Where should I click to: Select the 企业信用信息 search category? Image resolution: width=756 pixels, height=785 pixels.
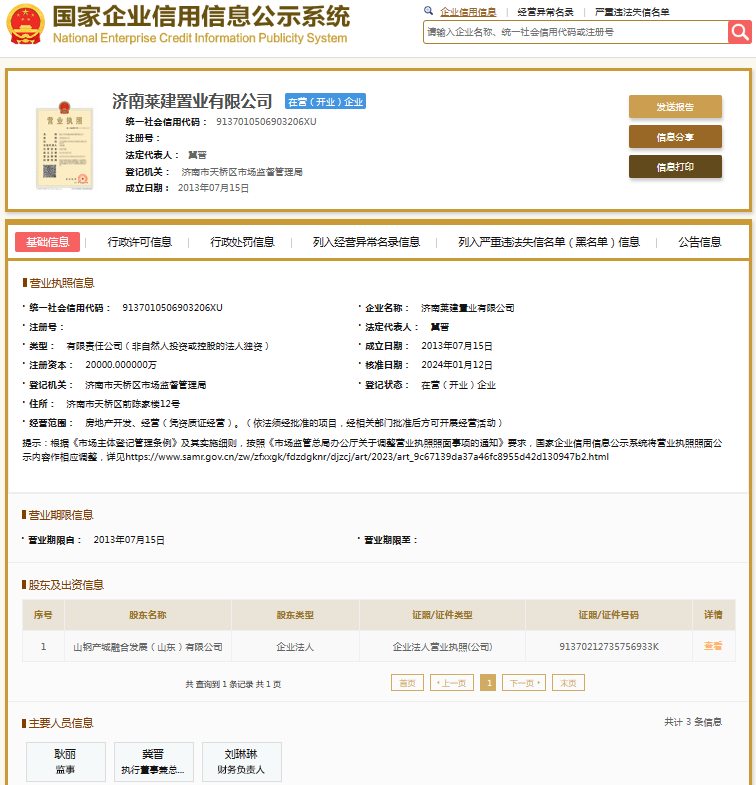pos(468,12)
